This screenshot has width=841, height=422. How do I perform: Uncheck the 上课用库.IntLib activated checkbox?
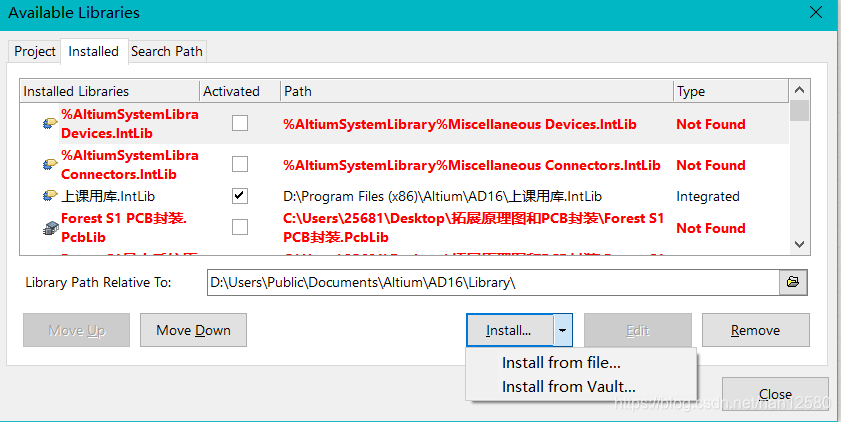[240, 196]
